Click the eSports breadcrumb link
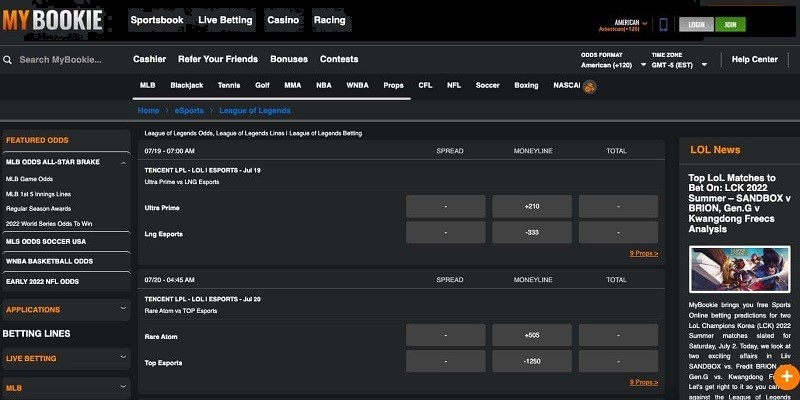800x400 pixels. 189,111
